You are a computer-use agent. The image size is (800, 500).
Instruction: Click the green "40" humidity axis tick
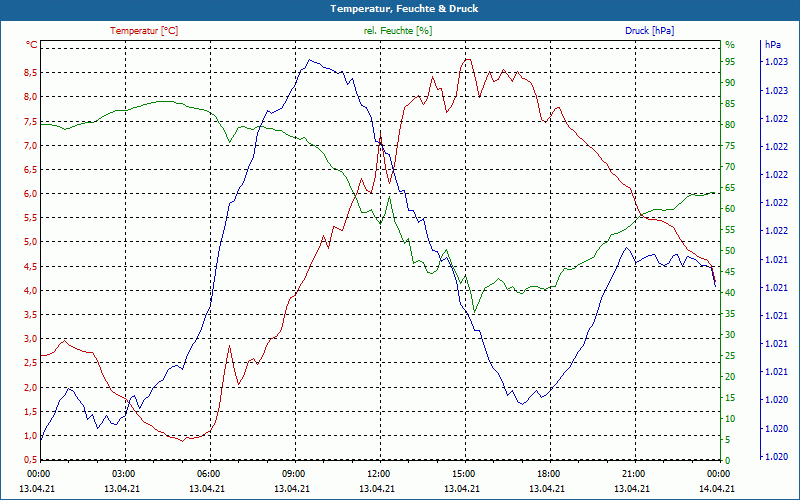point(730,292)
